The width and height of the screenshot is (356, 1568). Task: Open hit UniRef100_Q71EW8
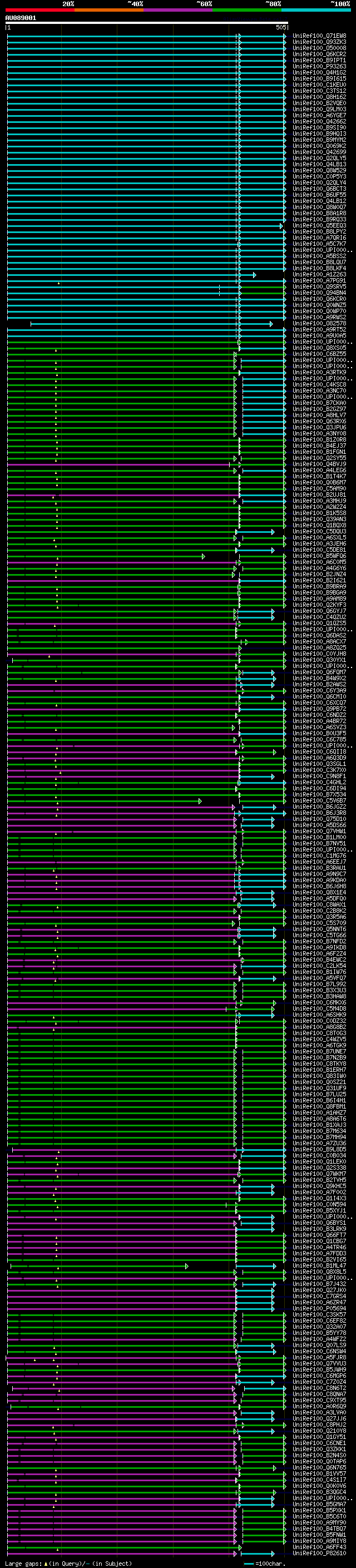point(319,36)
